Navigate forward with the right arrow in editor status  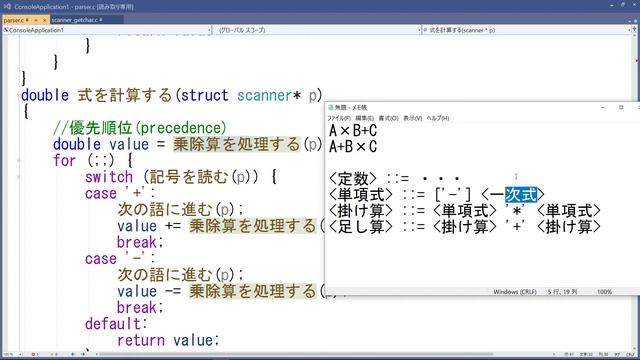(83, 354)
